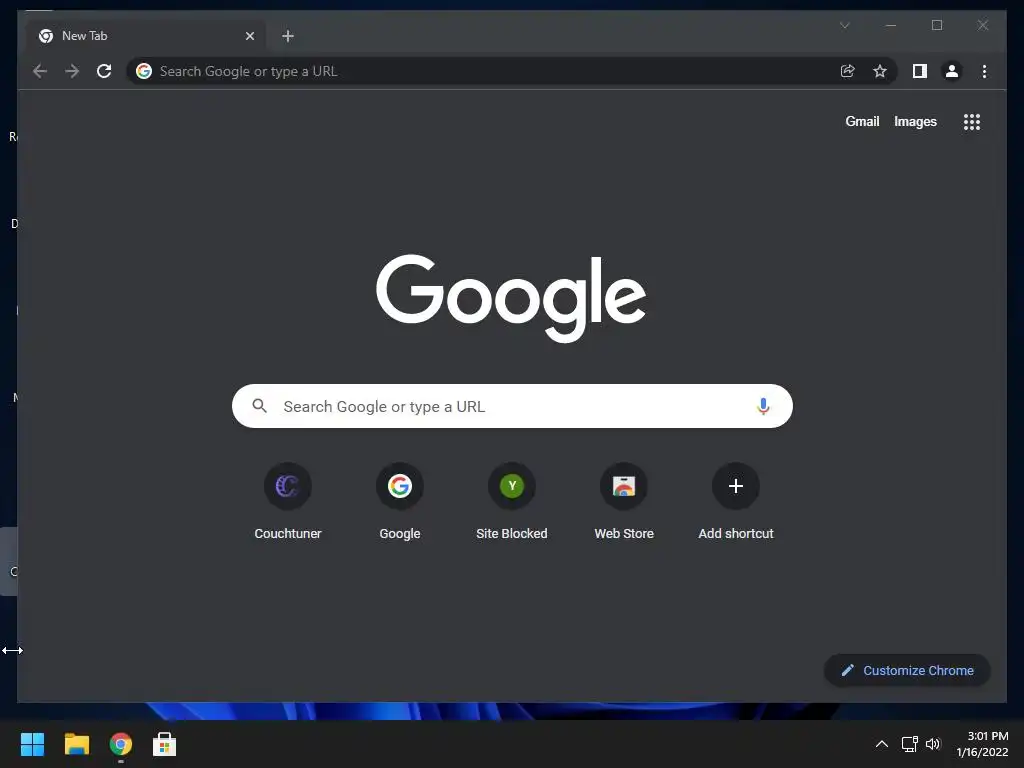Open the taskbar clock and date
The width and height of the screenshot is (1024, 768).
pyautogui.click(x=983, y=744)
